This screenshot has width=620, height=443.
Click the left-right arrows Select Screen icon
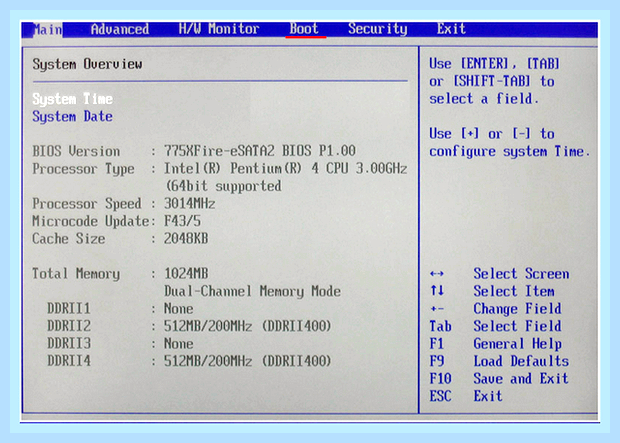(x=437, y=274)
